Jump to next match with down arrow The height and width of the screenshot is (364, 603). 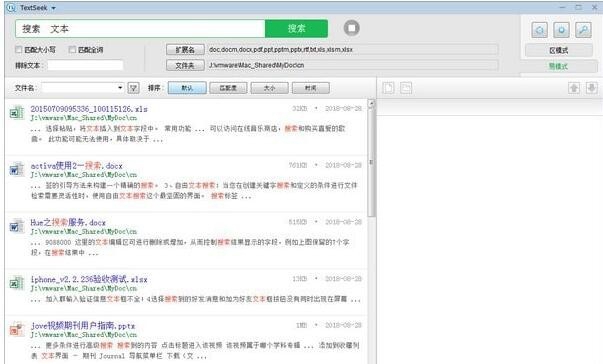point(591,88)
